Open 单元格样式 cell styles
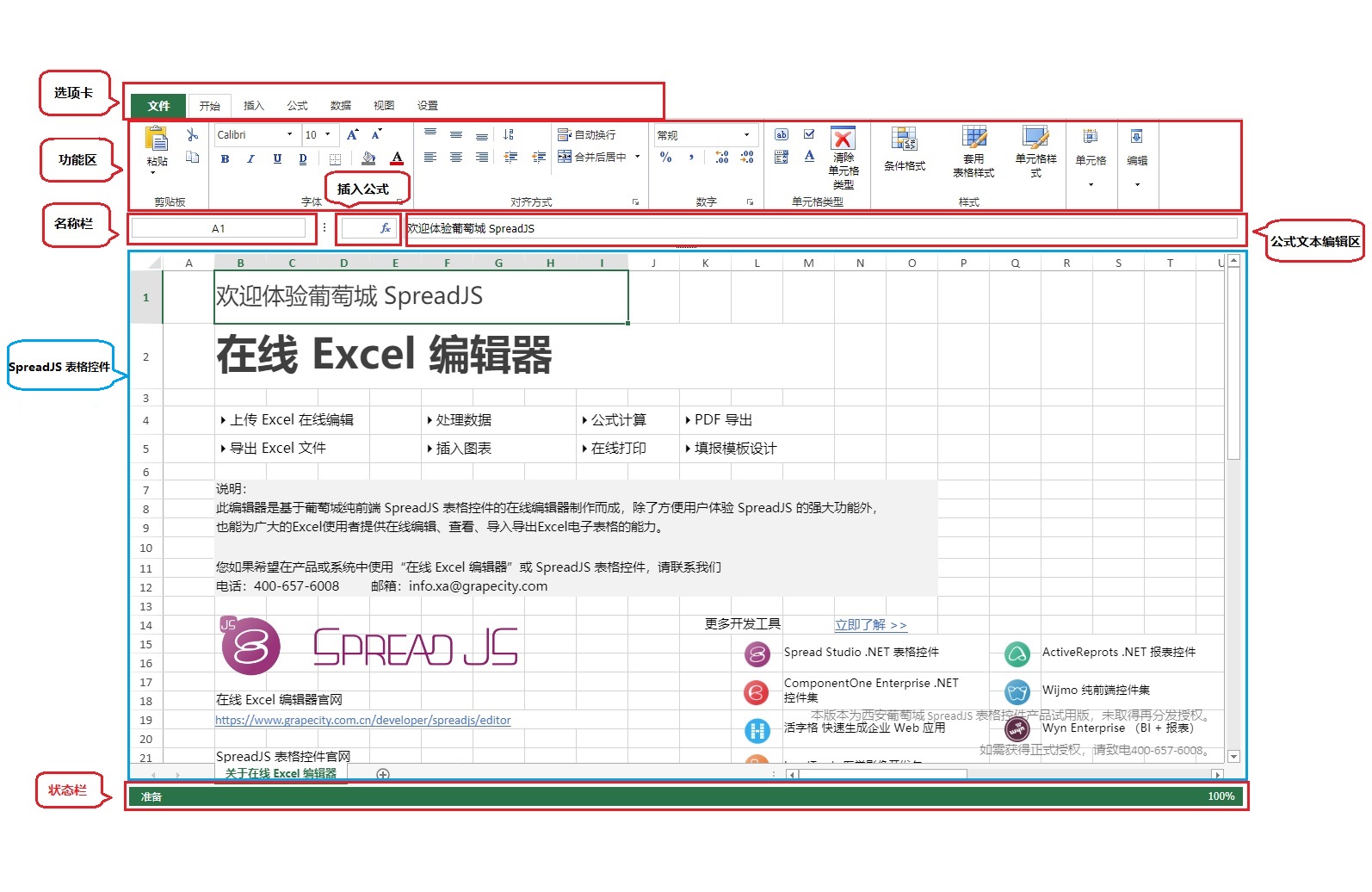1372x892 pixels. (1035, 152)
